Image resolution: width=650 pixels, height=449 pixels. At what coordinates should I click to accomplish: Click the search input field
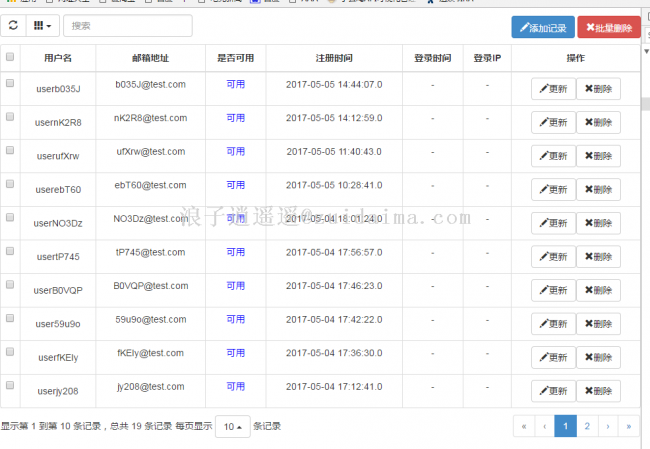(x=127, y=26)
